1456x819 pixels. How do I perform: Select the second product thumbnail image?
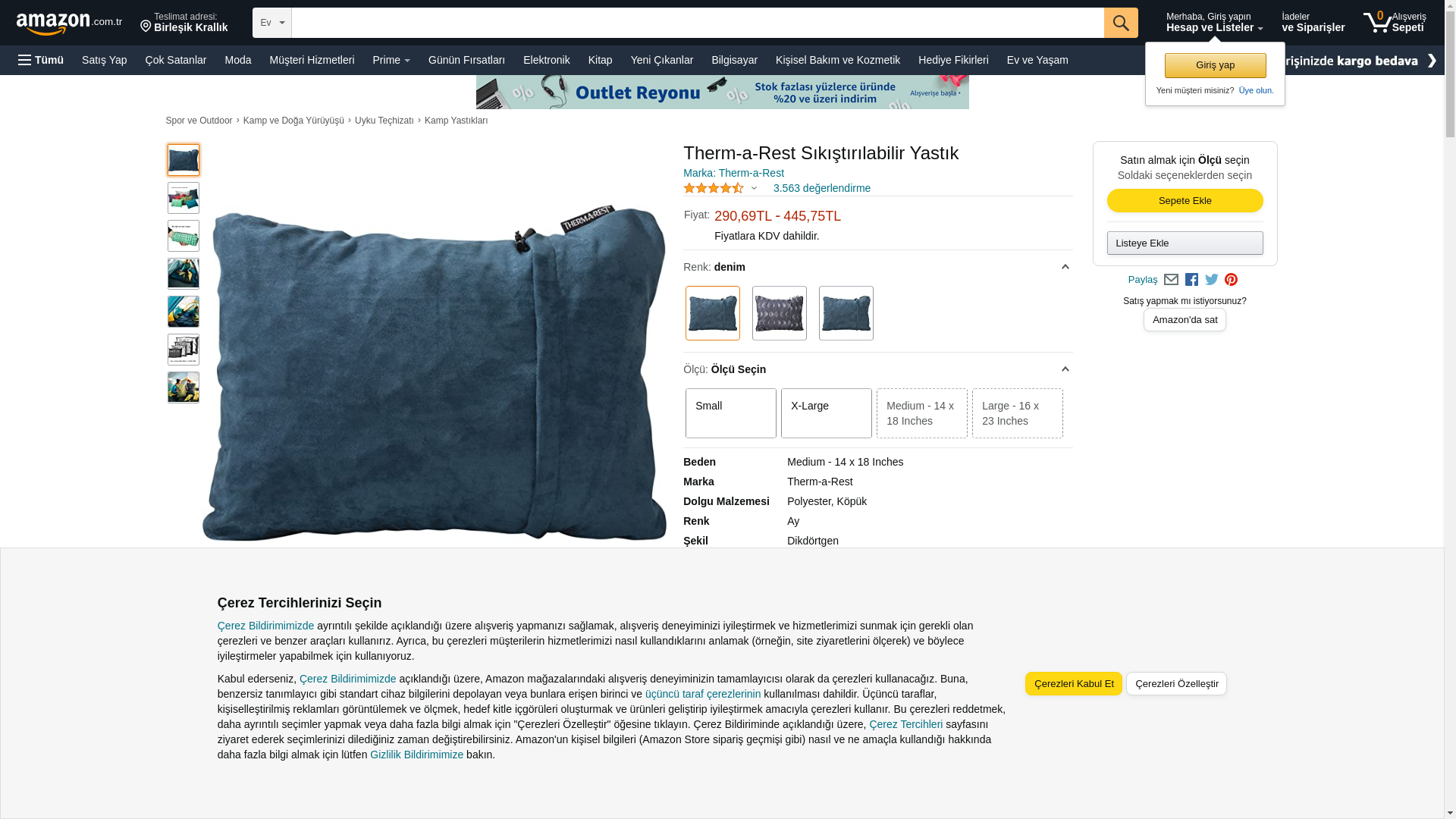pyautogui.click(x=184, y=198)
